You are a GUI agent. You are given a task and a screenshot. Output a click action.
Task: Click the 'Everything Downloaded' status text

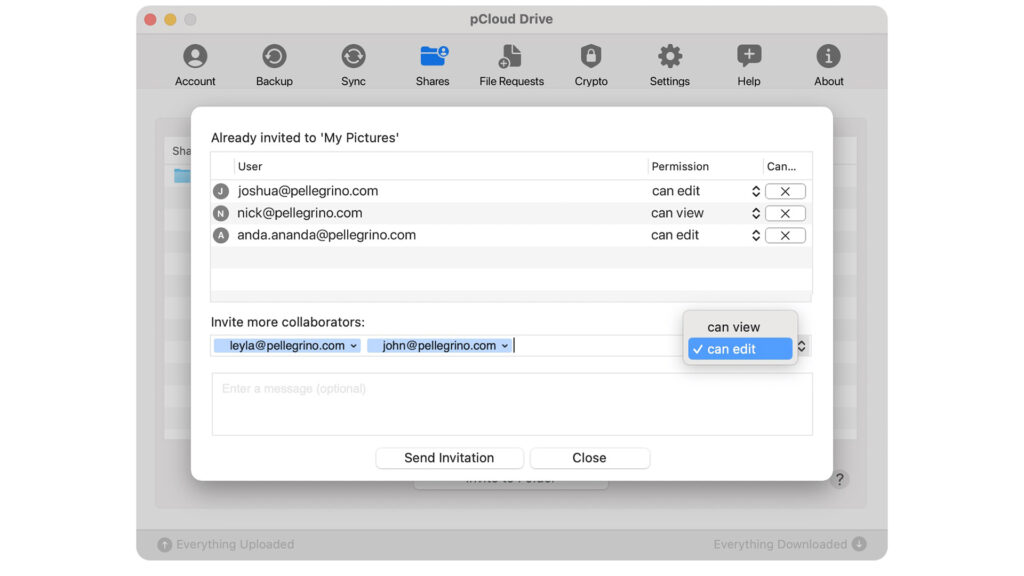point(780,544)
